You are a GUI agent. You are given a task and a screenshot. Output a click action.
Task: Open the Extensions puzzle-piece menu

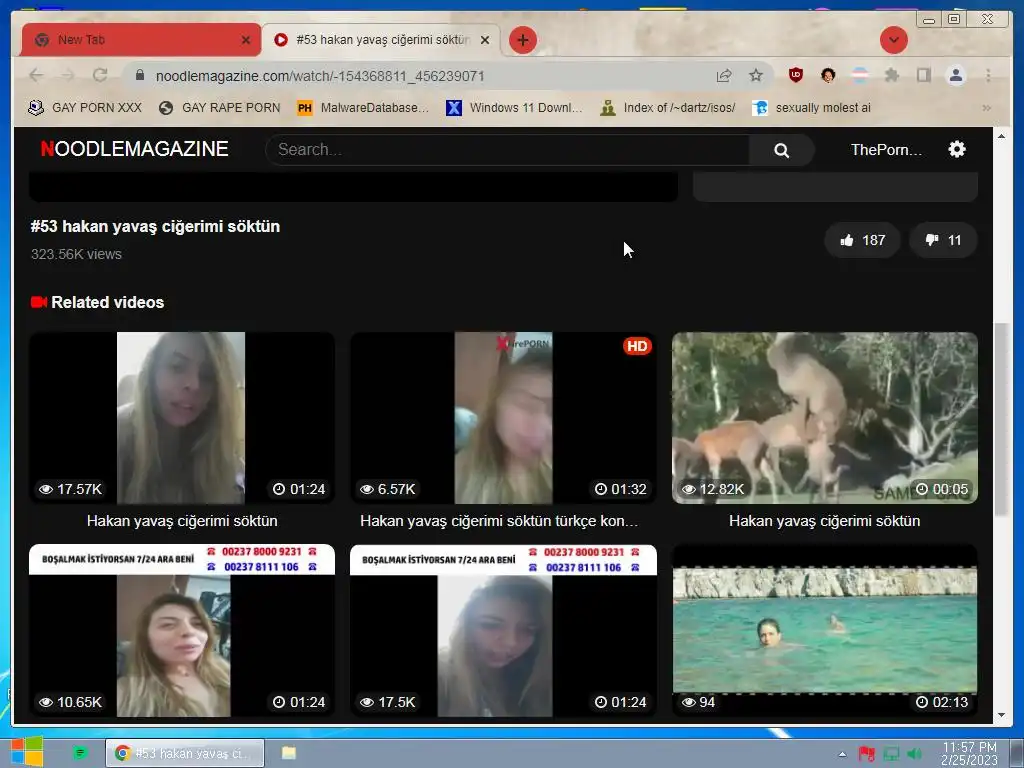(891, 75)
